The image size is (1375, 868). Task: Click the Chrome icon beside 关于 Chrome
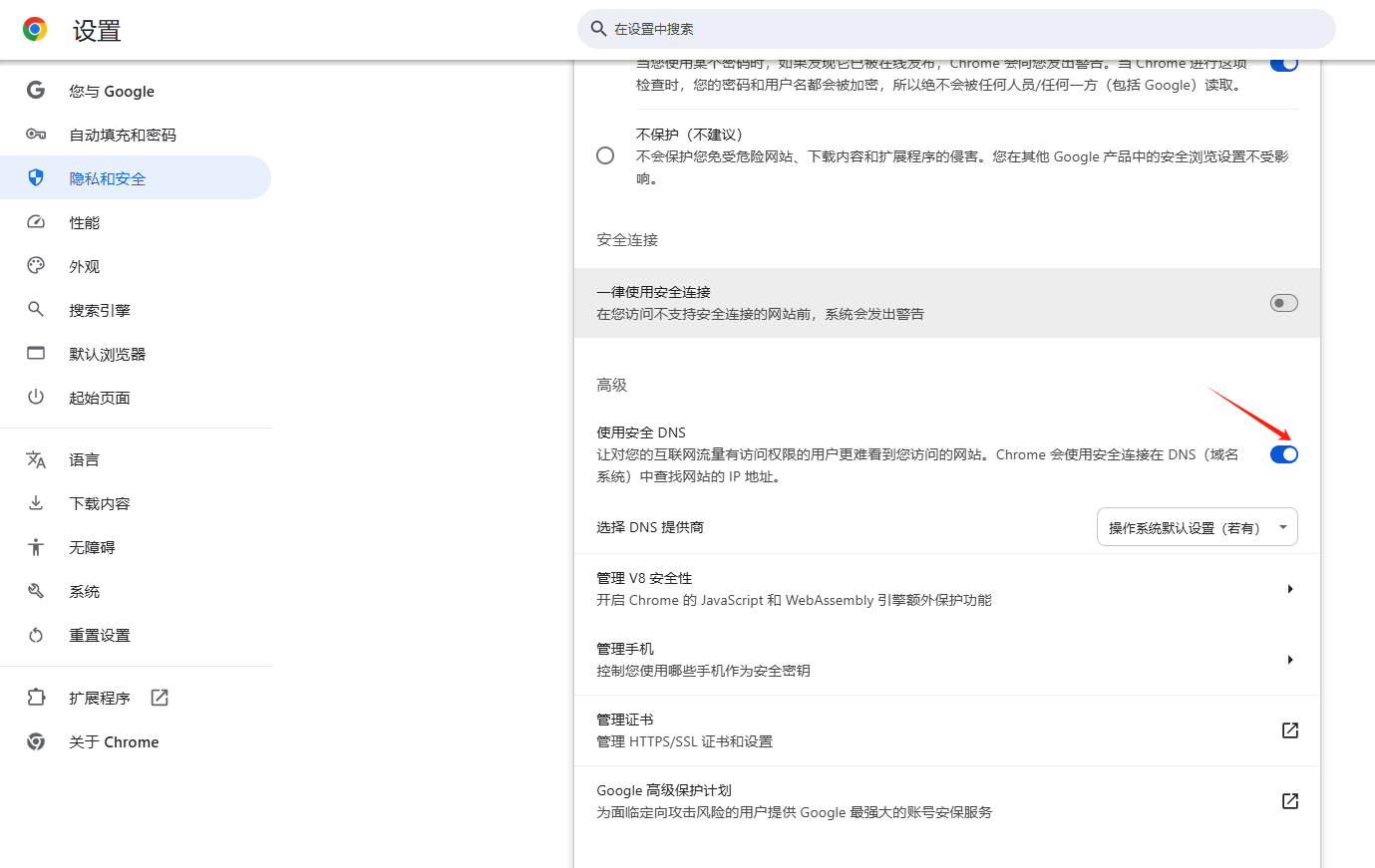pos(36,741)
